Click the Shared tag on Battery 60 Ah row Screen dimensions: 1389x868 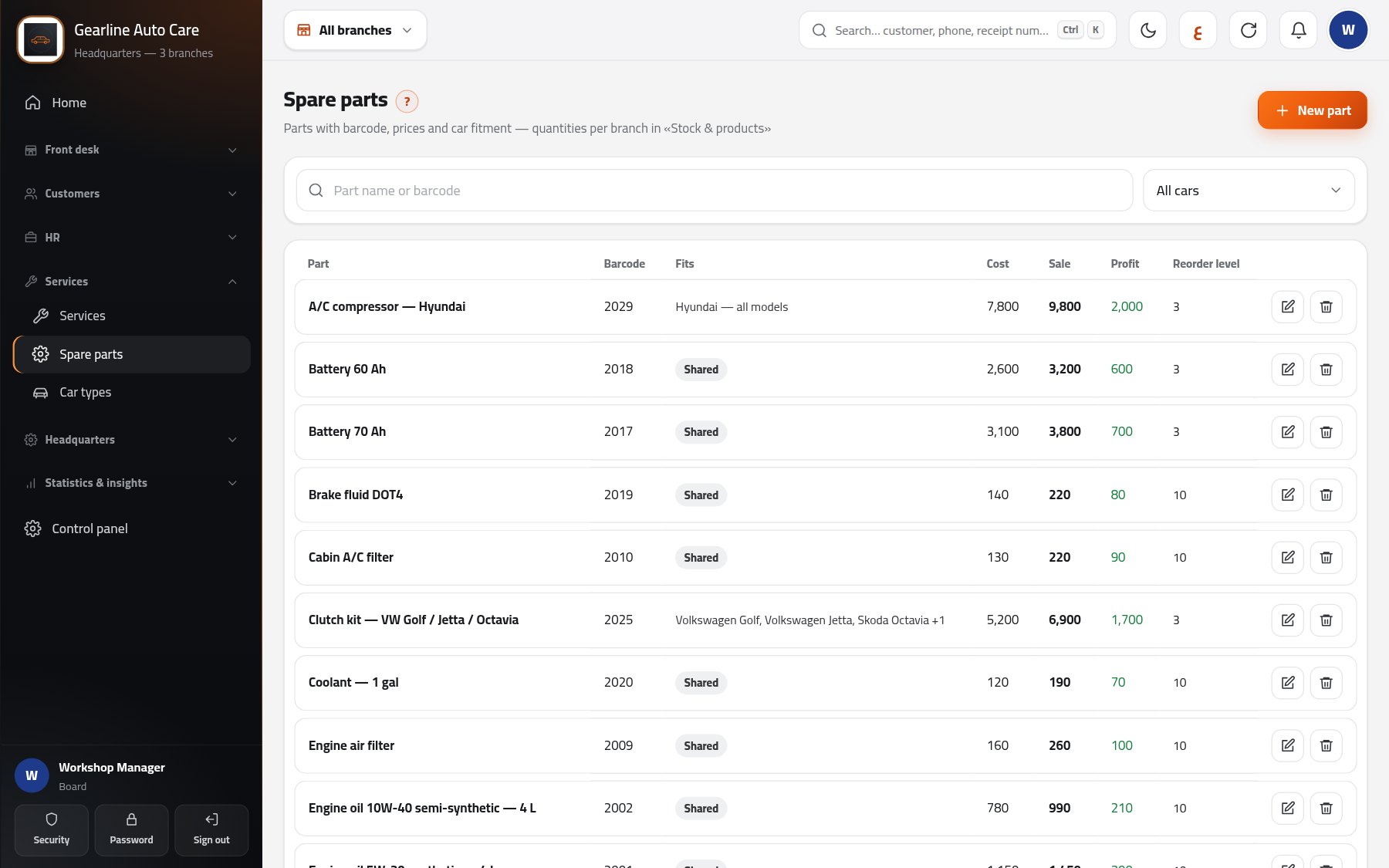[701, 370]
